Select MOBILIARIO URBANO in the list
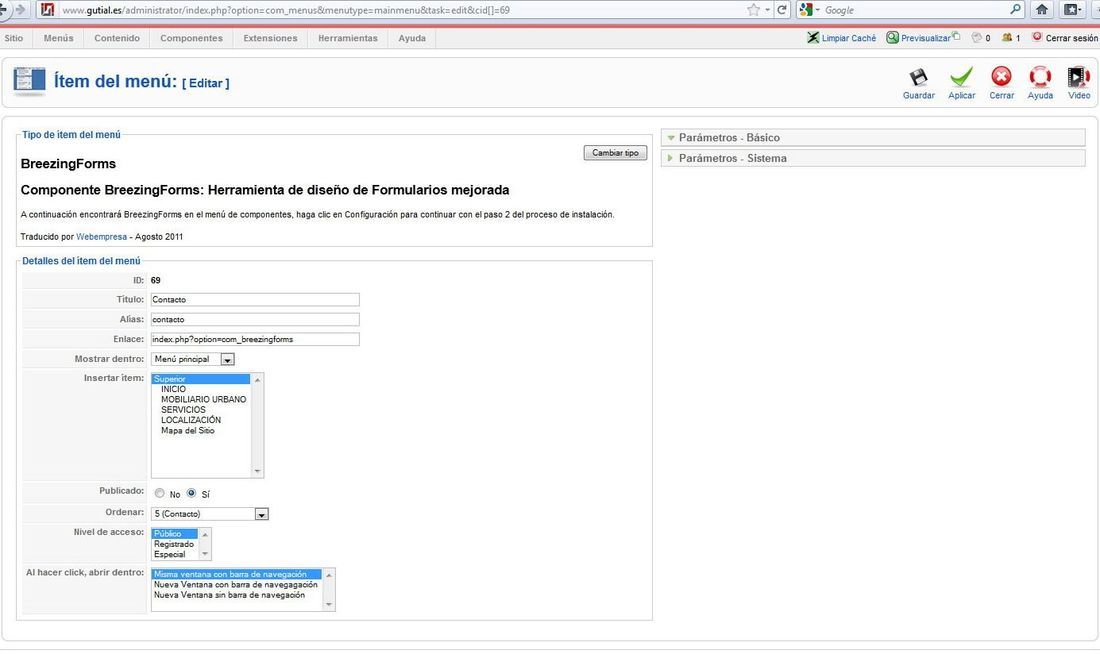 201,399
